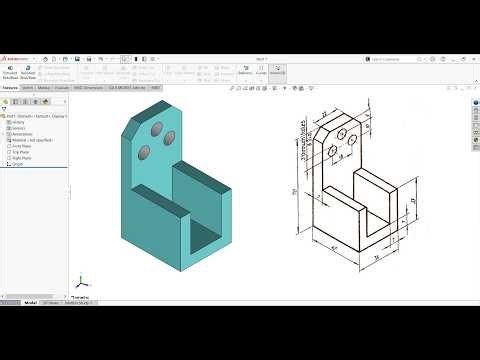
Task: Open the Options gear icon
Action: (x=153, y=59)
